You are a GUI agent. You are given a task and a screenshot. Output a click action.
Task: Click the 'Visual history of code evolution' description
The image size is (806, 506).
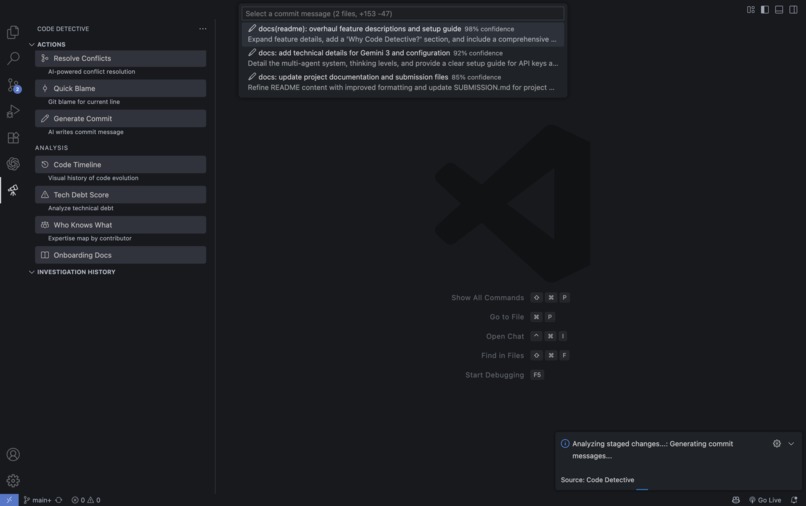(93, 178)
